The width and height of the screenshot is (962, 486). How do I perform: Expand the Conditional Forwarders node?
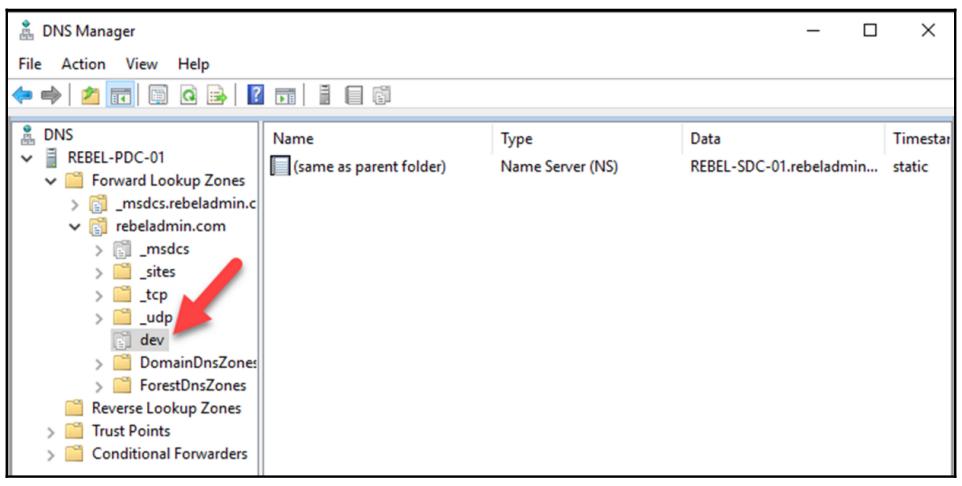[50, 455]
